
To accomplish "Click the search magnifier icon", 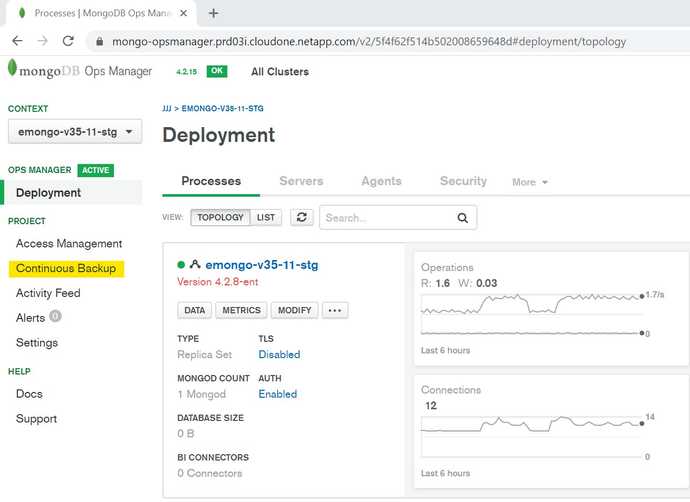I will [462, 218].
